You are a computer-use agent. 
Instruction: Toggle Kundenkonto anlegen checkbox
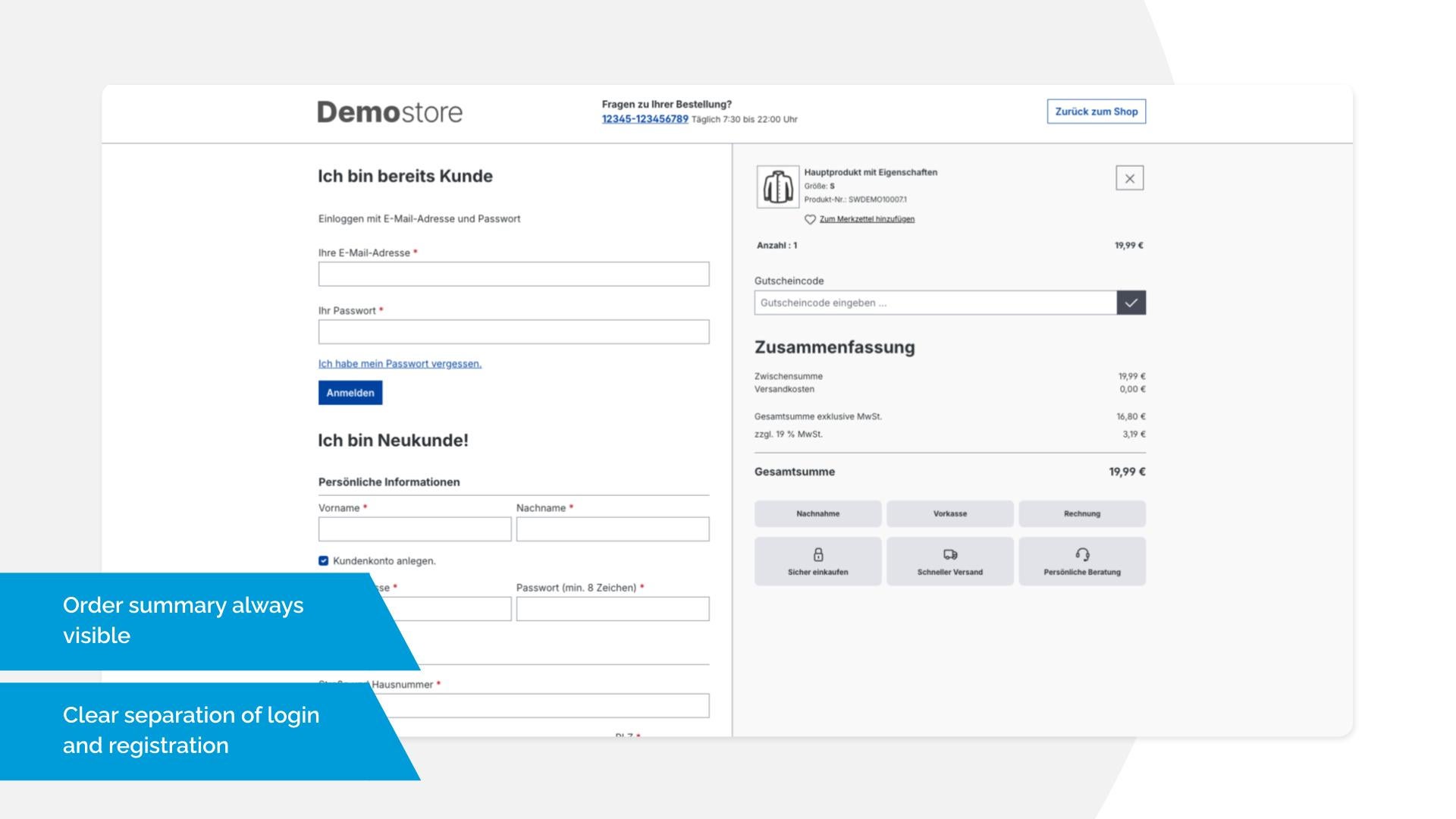point(324,561)
